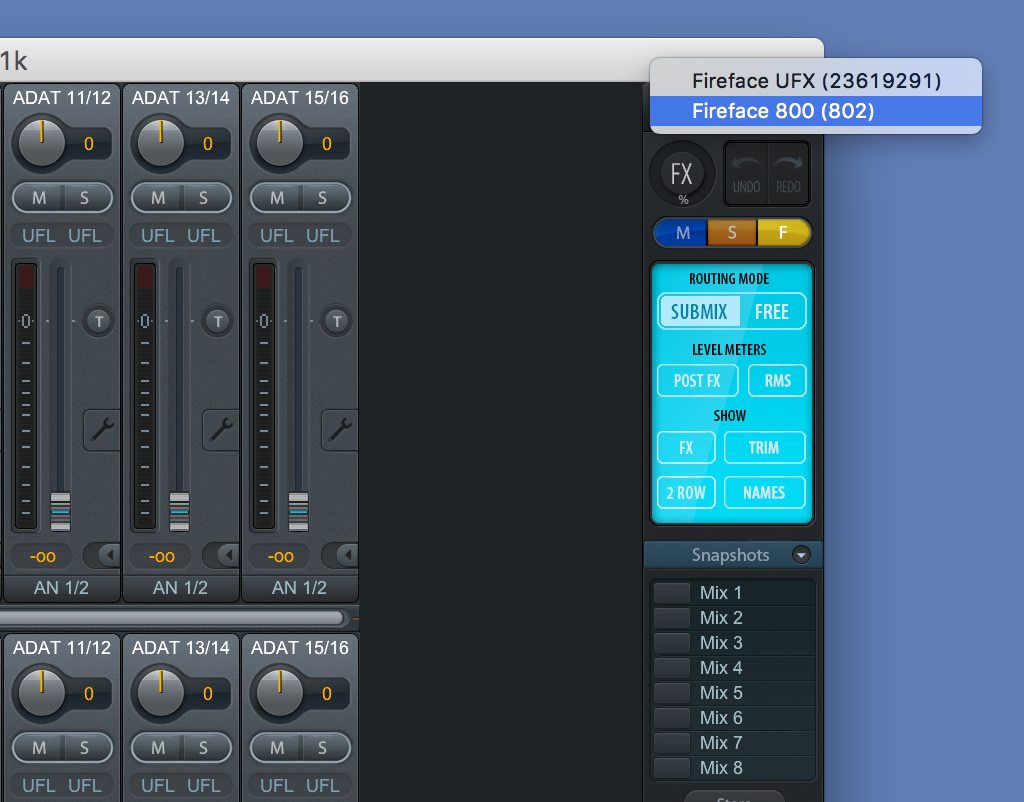Viewport: 1024px width, 802px height.
Task: Click the Undo arrow button
Action: pos(746,174)
